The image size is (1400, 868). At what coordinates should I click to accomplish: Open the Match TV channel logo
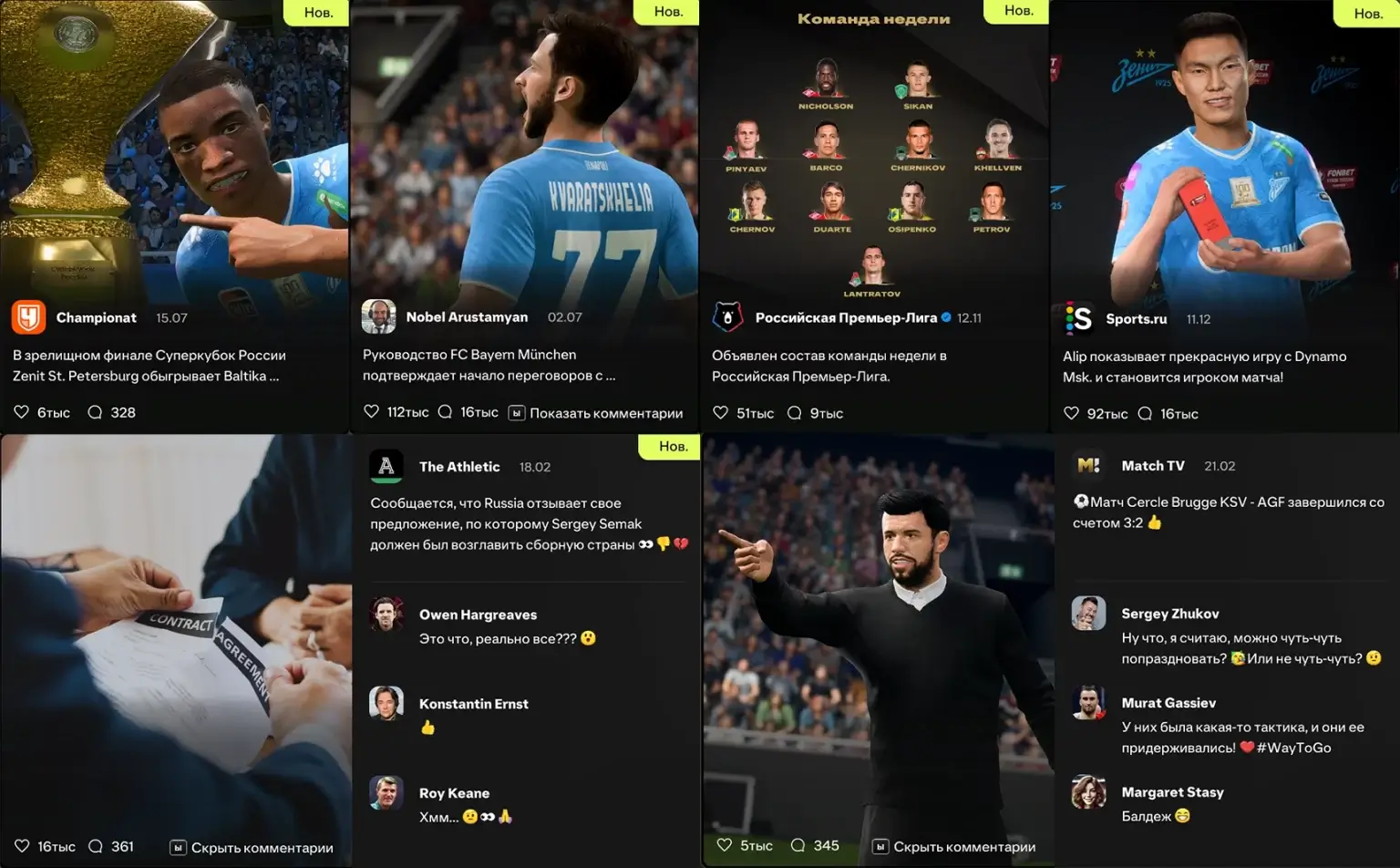pos(1088,465)
